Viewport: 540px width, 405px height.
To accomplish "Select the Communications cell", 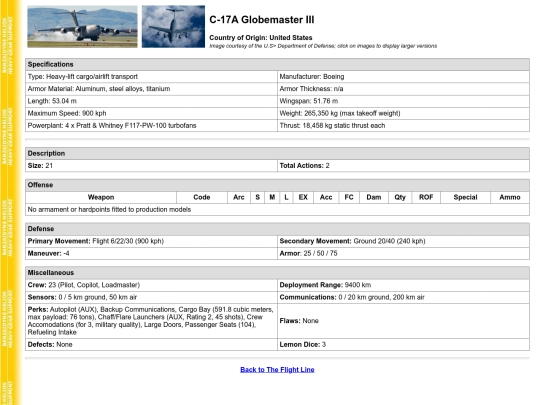I will tap(403, 297).
